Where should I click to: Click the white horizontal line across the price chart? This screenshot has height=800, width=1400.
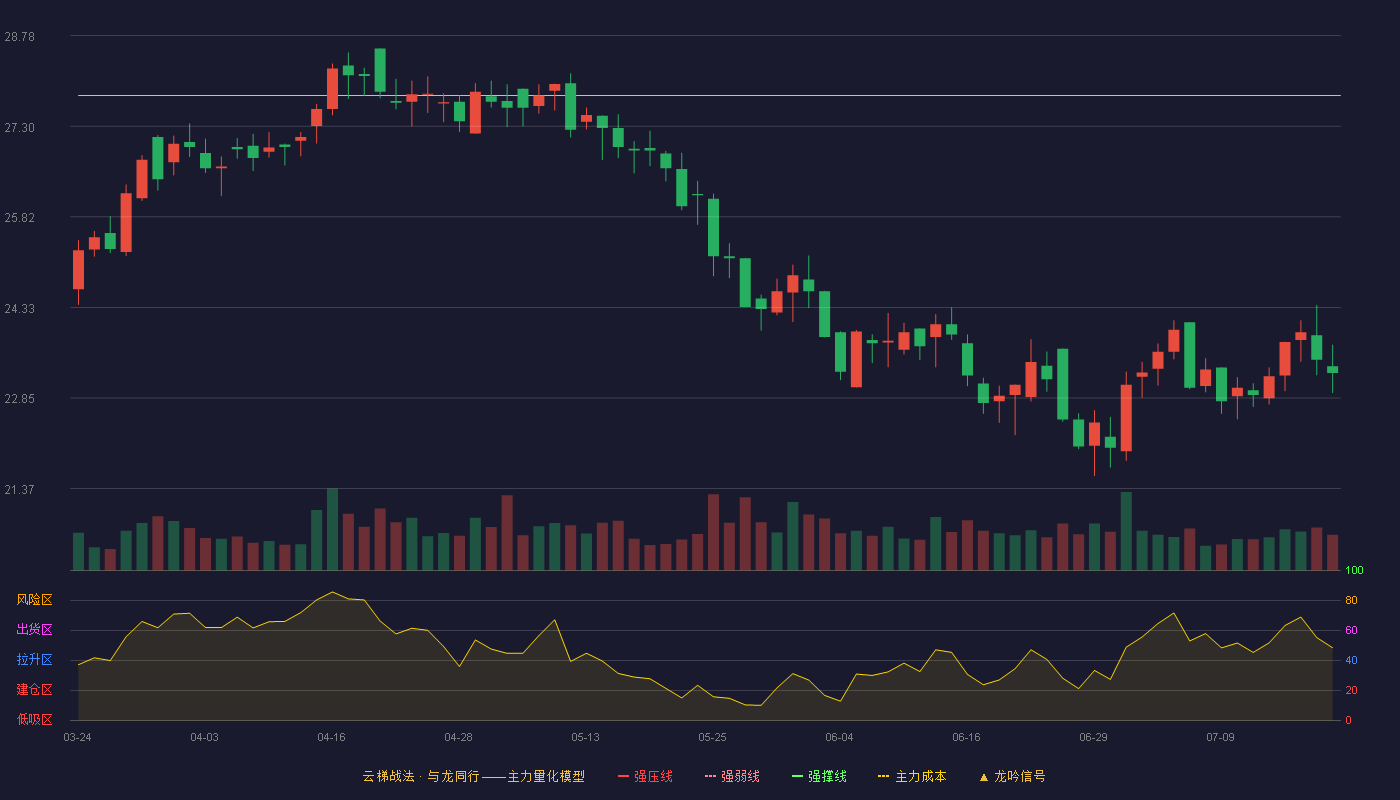(x=709, y=96)
